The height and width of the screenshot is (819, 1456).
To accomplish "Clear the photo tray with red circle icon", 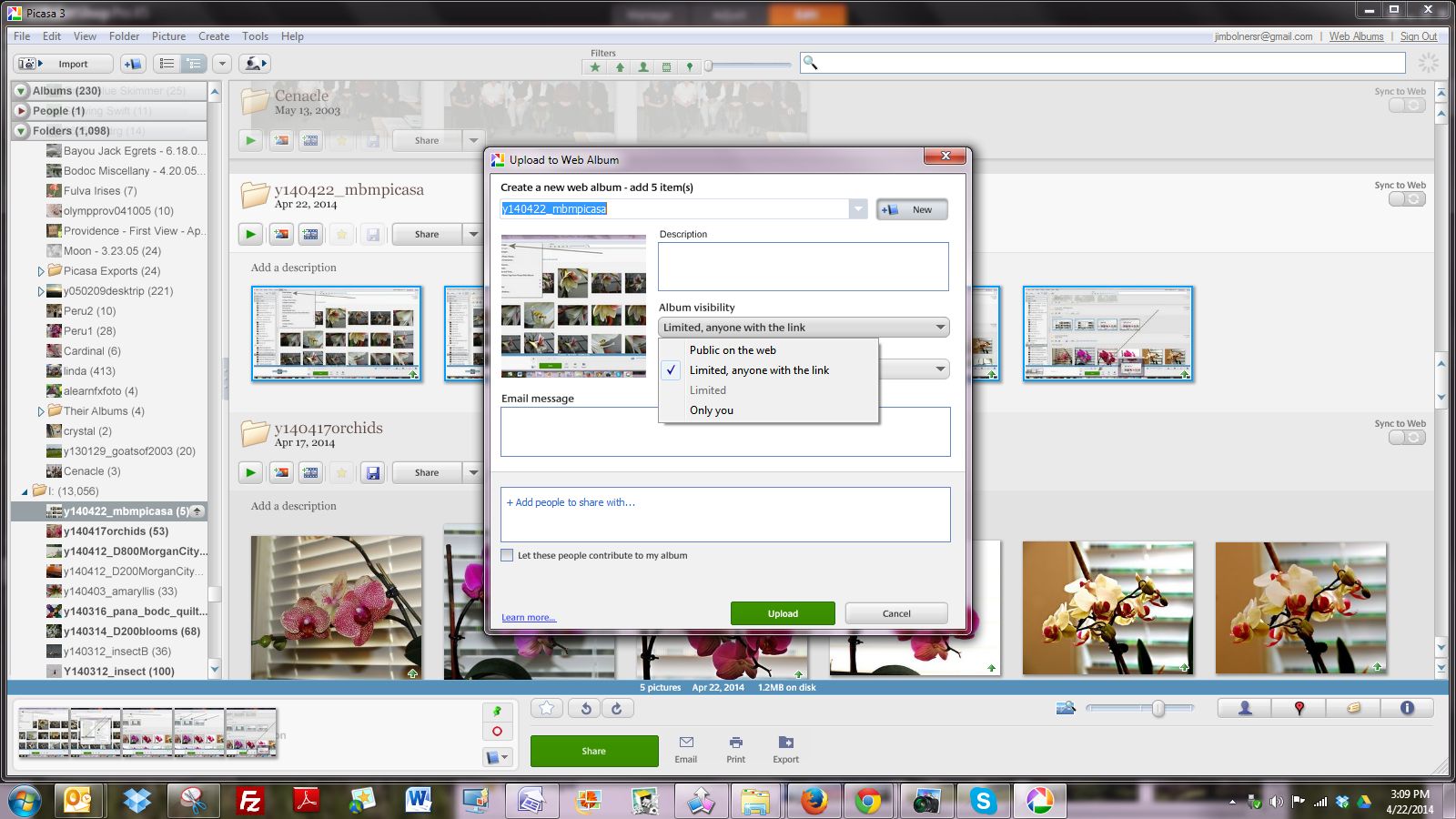I will click(497, 731).
